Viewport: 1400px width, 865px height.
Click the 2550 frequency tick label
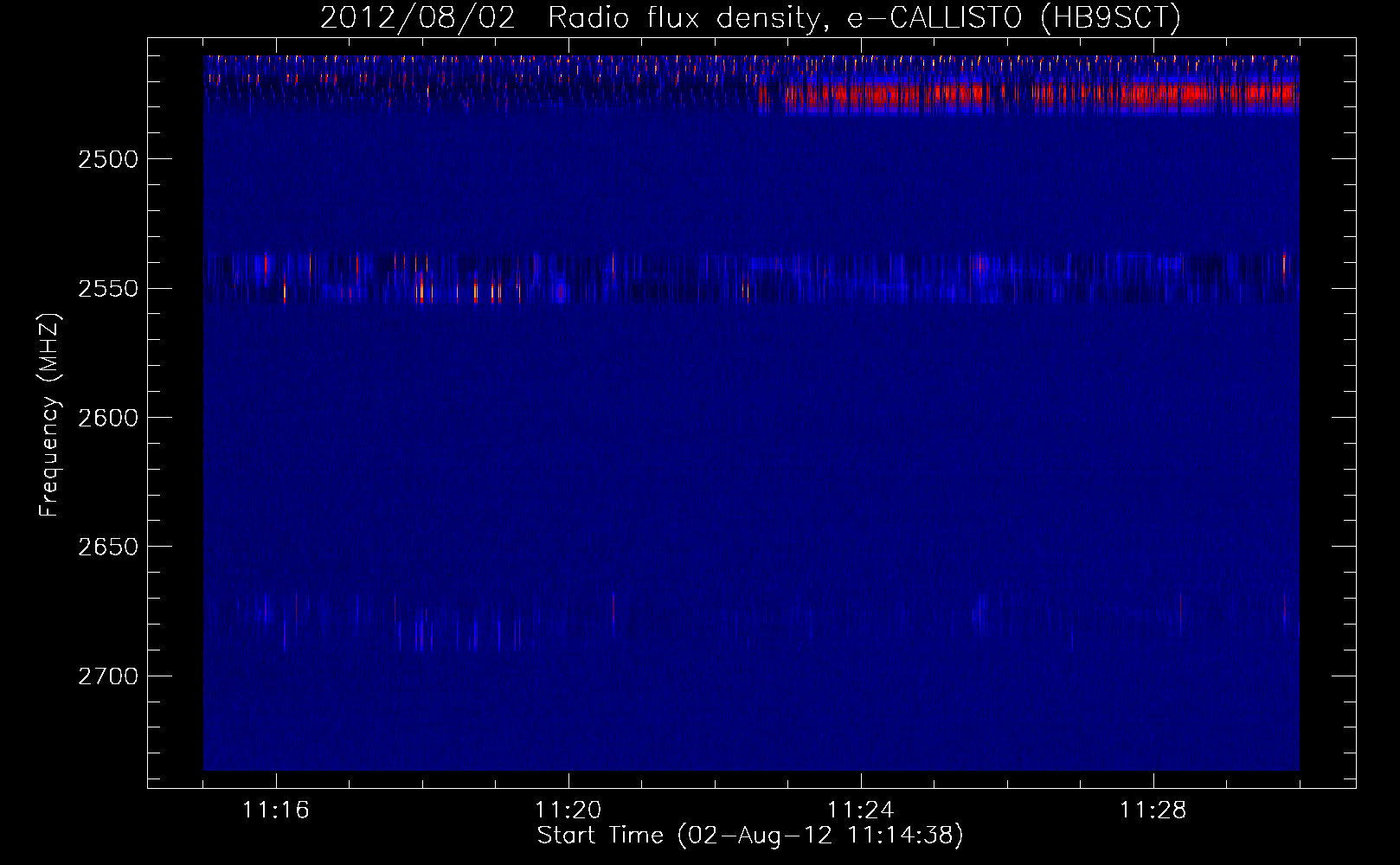[x=107, y=288]
